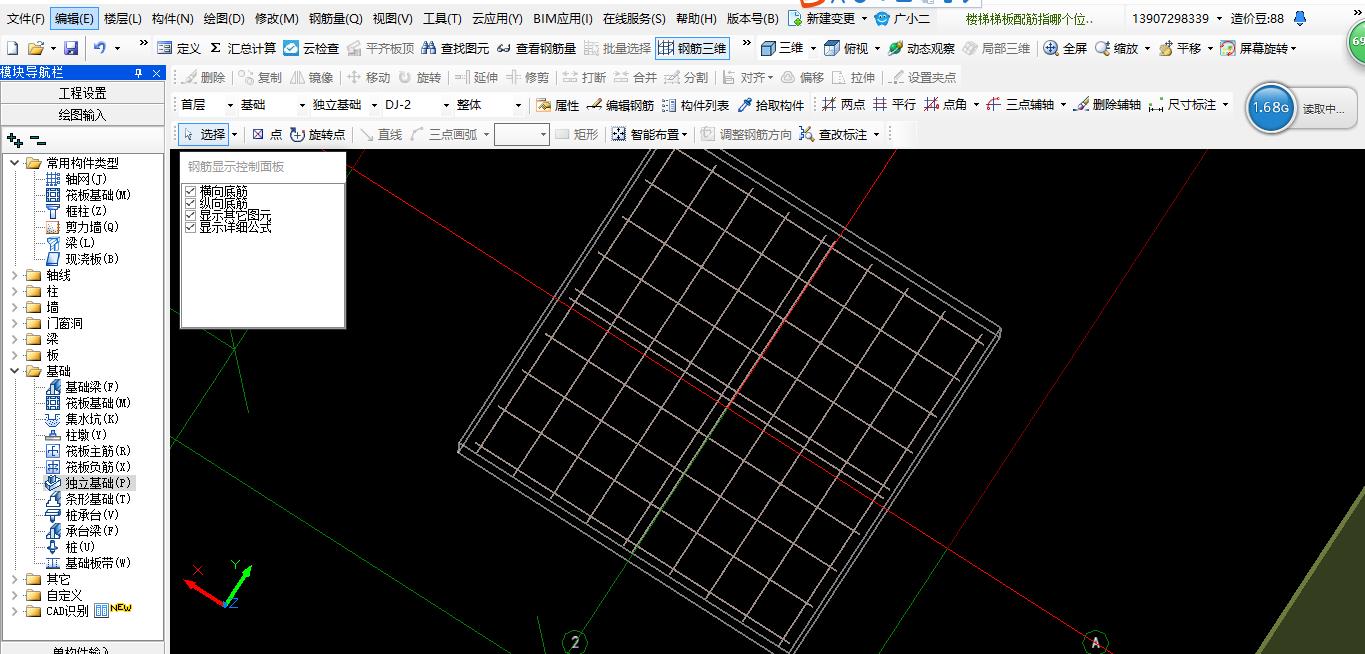Undo with the blue arrow icon
1365x654 pixels.
pos(100,48)
